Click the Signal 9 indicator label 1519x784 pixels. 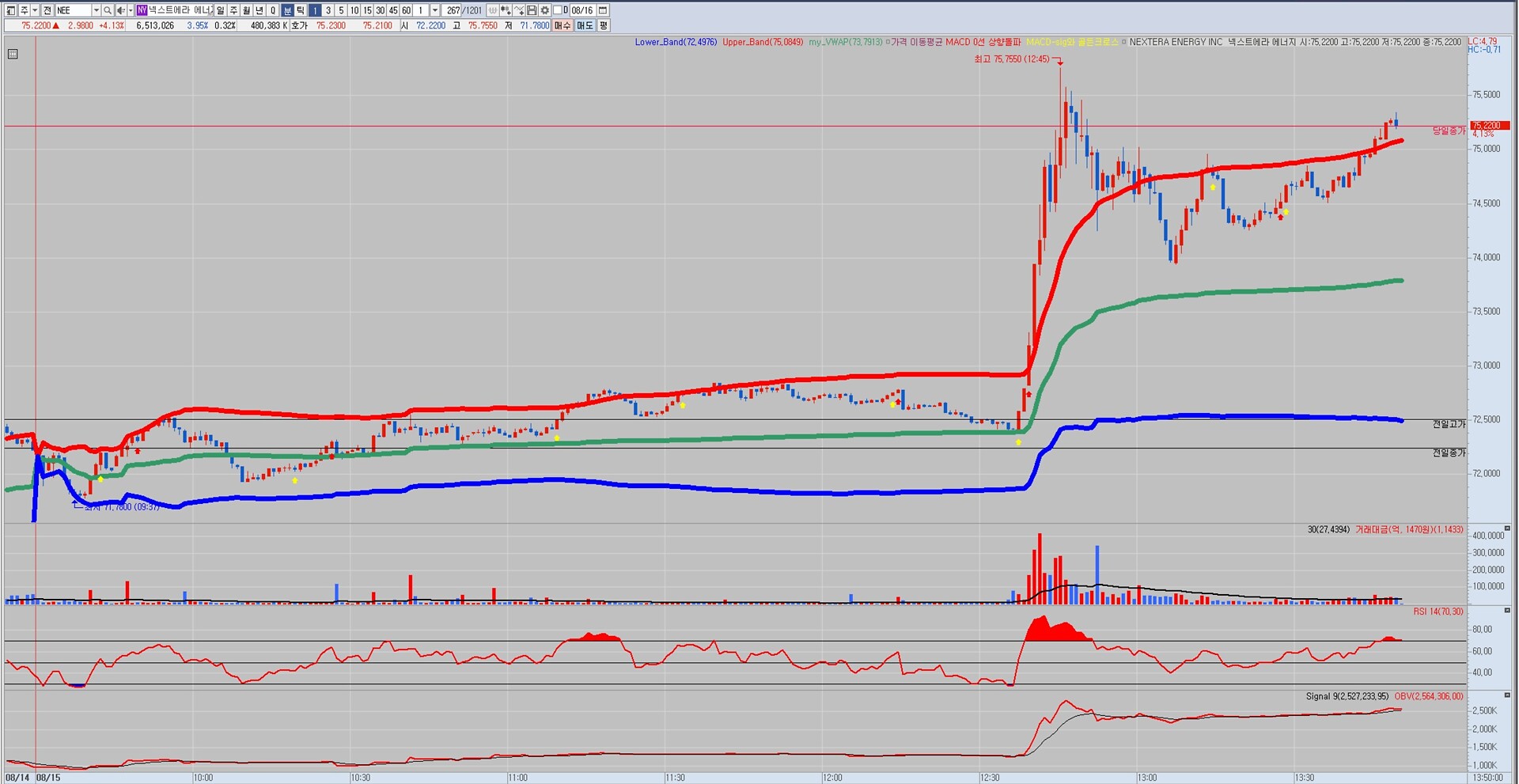click(1347, 696)
